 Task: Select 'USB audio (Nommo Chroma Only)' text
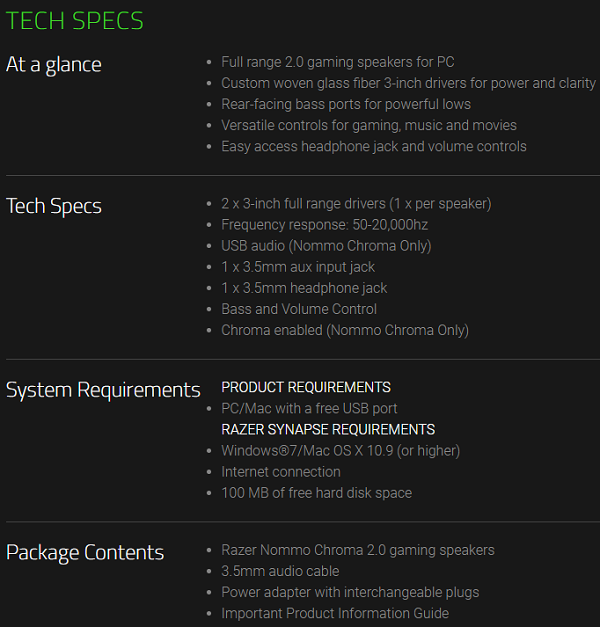(326, 246)
